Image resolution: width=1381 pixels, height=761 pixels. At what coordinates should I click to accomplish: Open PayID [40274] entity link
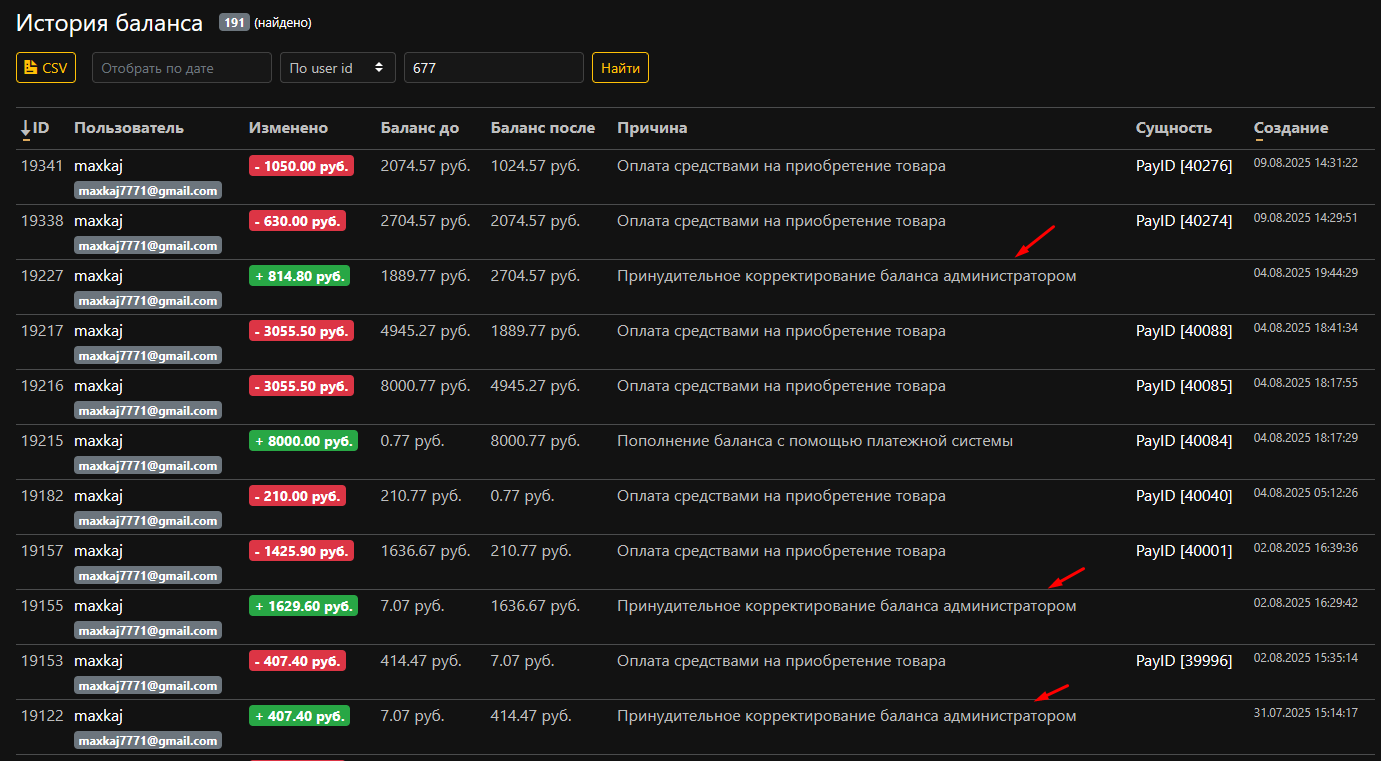1184,221
